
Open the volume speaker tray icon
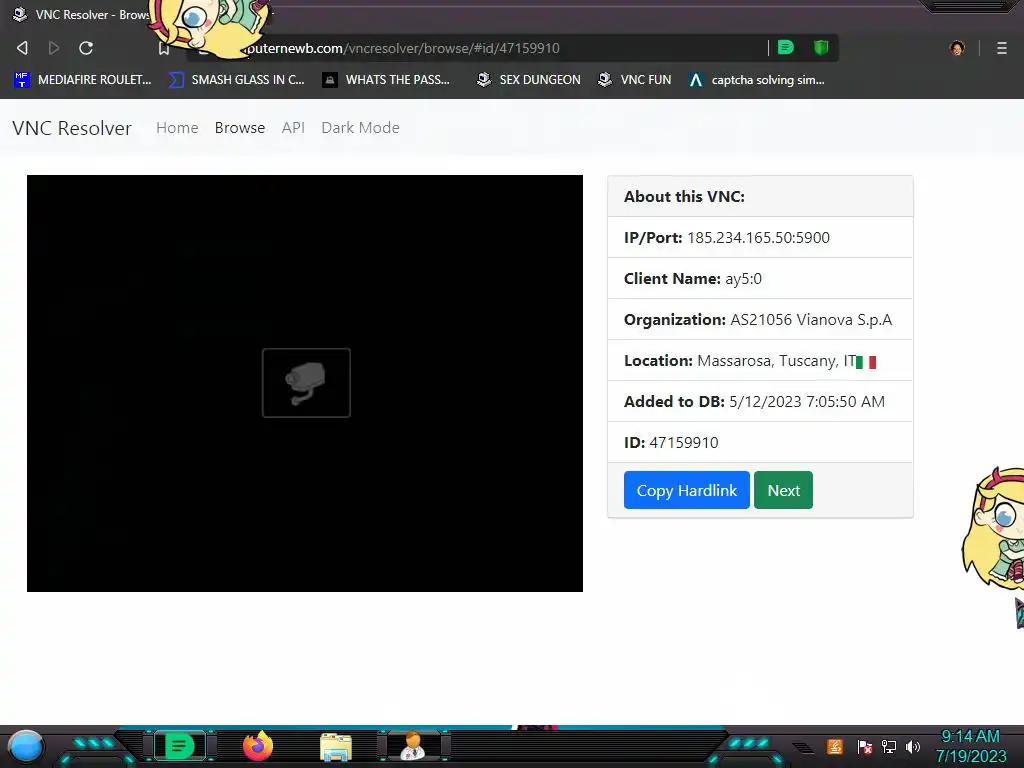[912, 746]
